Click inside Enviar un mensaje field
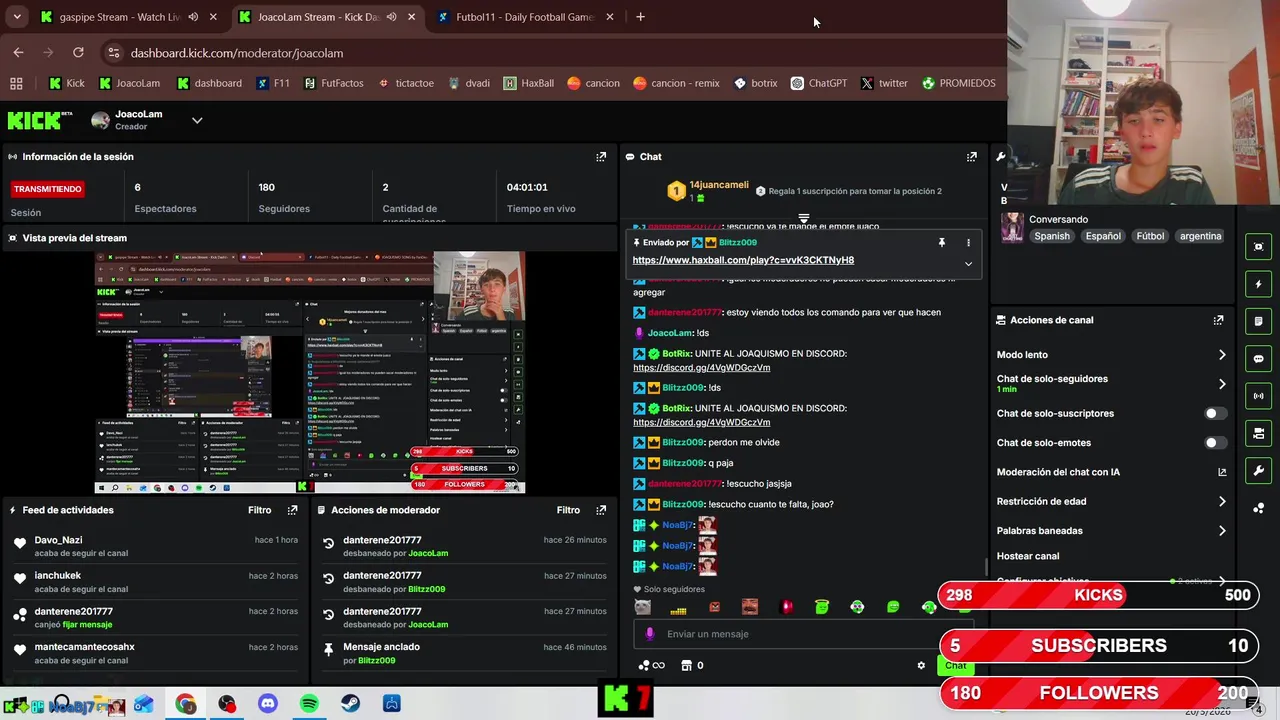1280x720 pixels. click(x=803, y=634)
